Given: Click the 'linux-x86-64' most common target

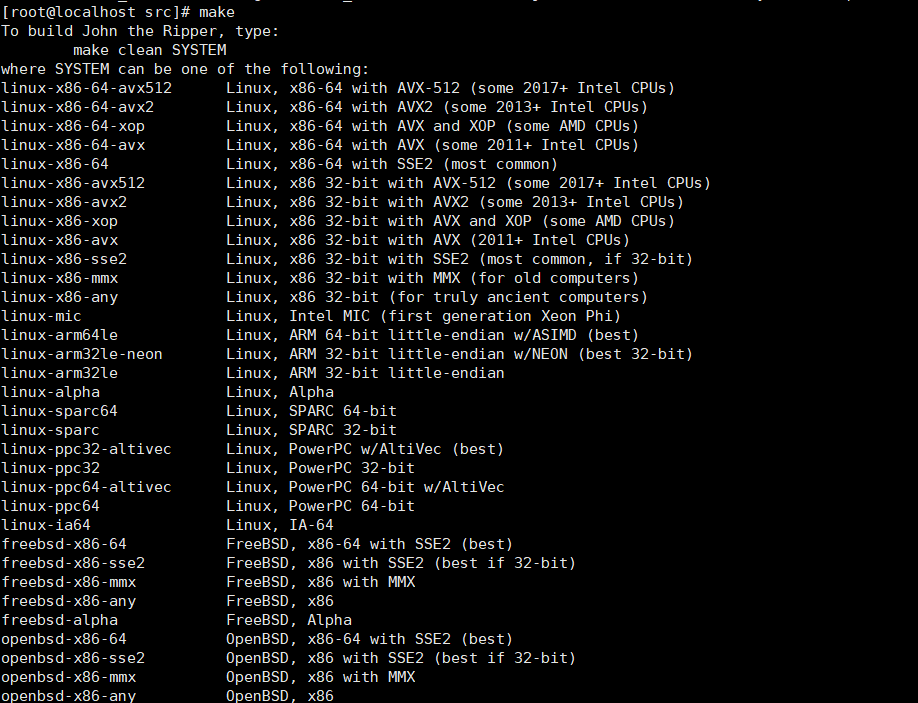Looking at the screenshot, I should pos(55,164).
